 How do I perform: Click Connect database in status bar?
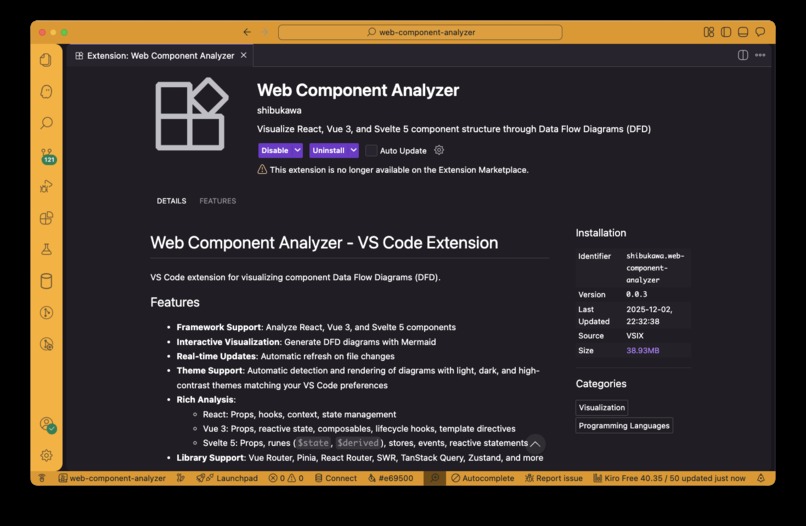click(336, 478)
